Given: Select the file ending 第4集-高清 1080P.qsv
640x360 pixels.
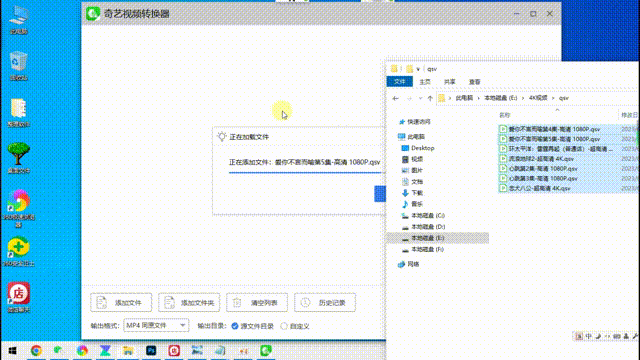Looking at the screenshot, I should pos(554,129).
